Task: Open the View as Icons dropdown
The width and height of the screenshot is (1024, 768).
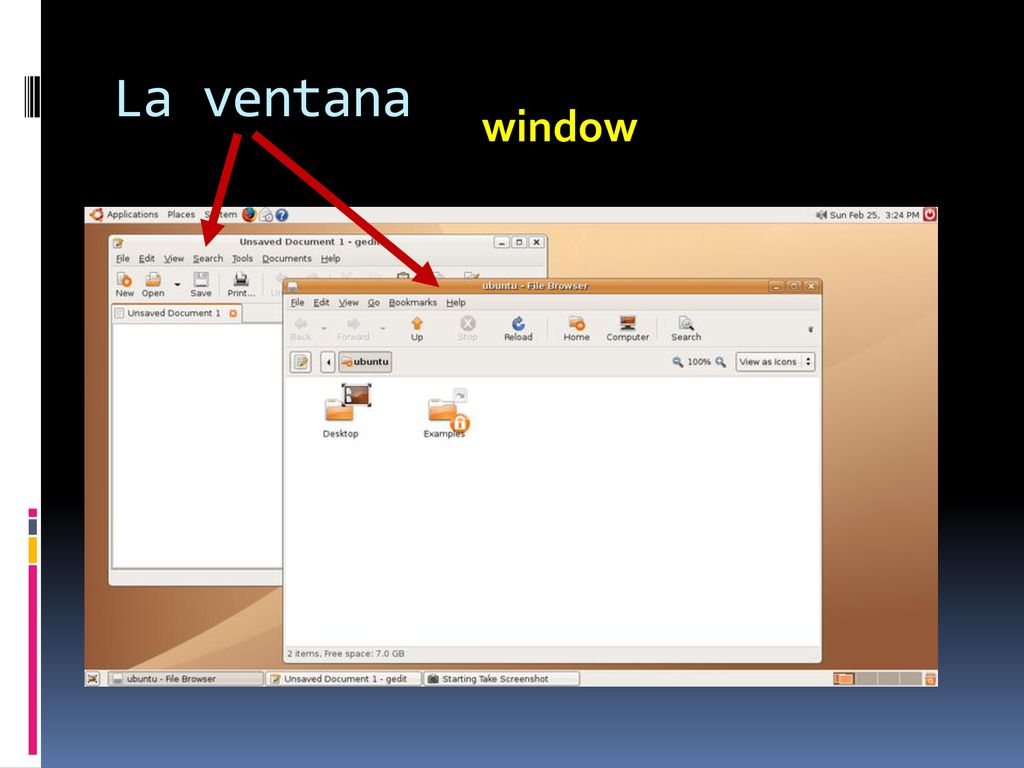Action: tap(775, 362)
